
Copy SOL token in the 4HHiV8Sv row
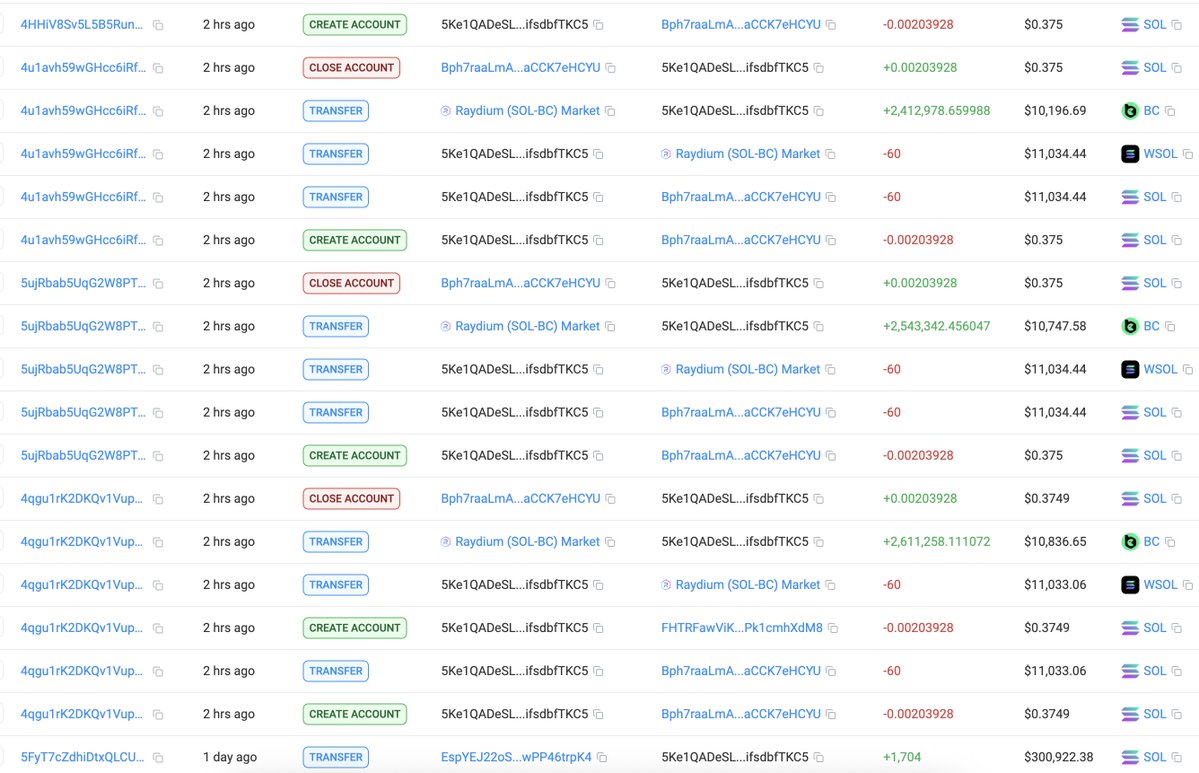1176,25
